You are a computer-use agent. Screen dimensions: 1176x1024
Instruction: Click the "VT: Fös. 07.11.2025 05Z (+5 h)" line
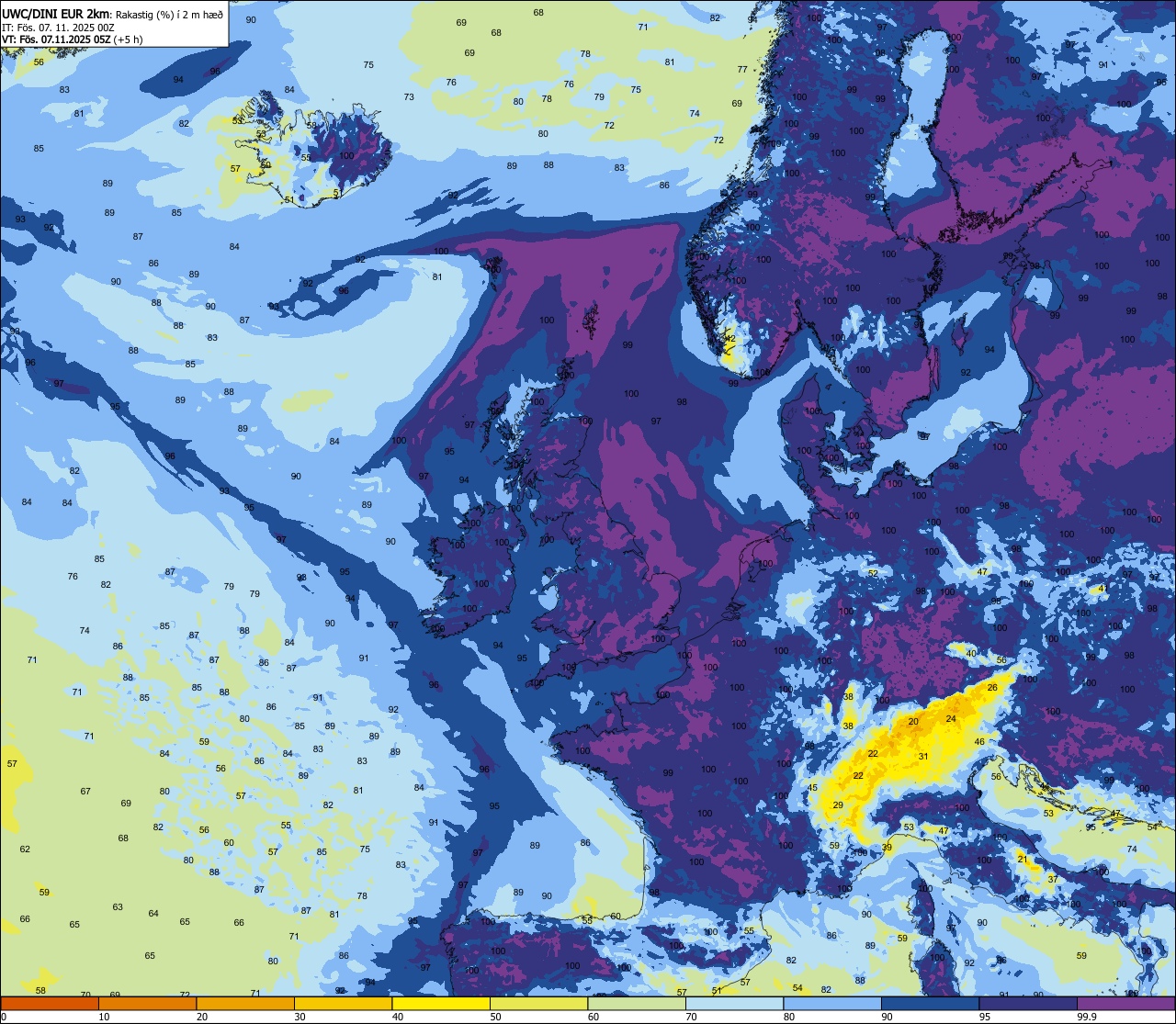tap(73, 39)
